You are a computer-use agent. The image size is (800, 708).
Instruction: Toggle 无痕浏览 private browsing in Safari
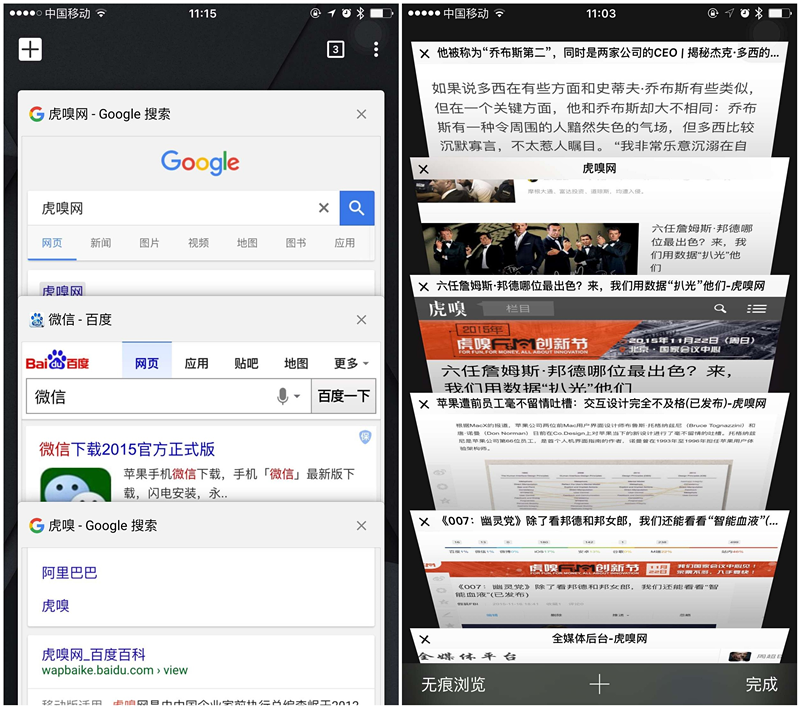(x=453, y=685)
